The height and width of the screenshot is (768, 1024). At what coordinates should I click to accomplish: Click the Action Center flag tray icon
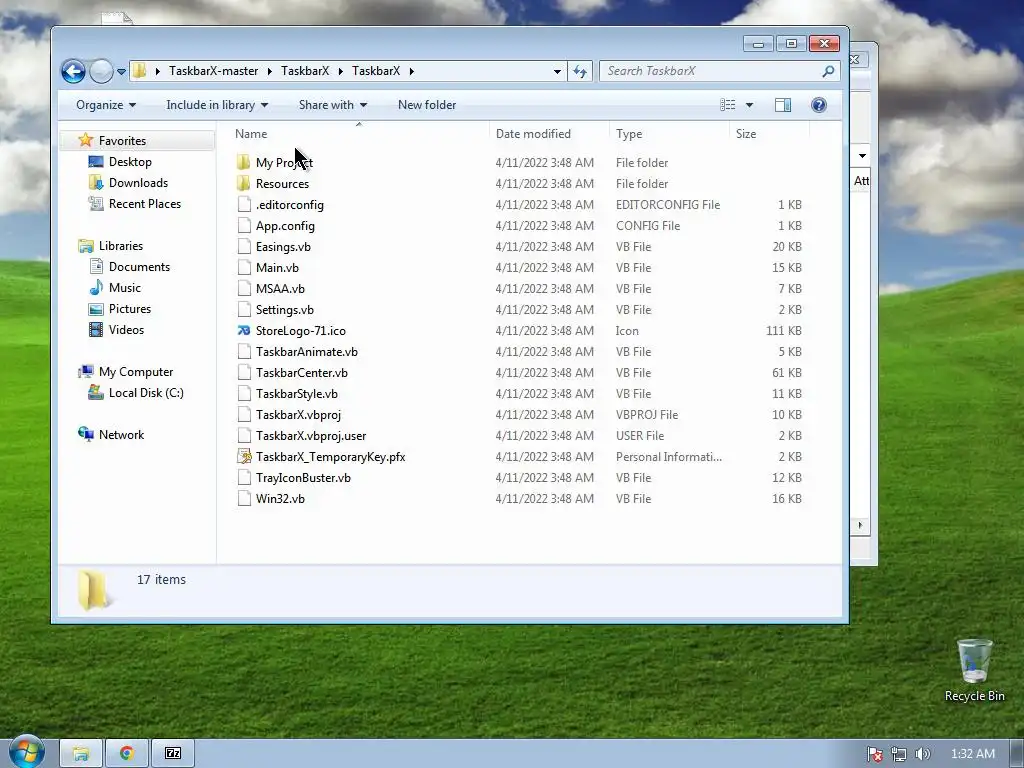click(x=874, y=754)
